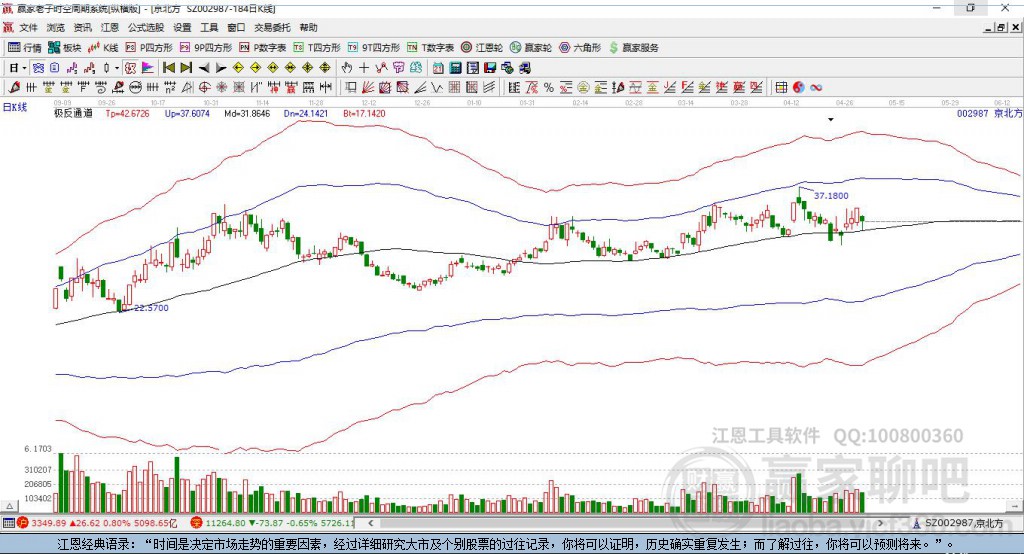This screenshot has width=1024, height=554.
Task: Open the 9P四方形 tool
Action: (206, 48)
